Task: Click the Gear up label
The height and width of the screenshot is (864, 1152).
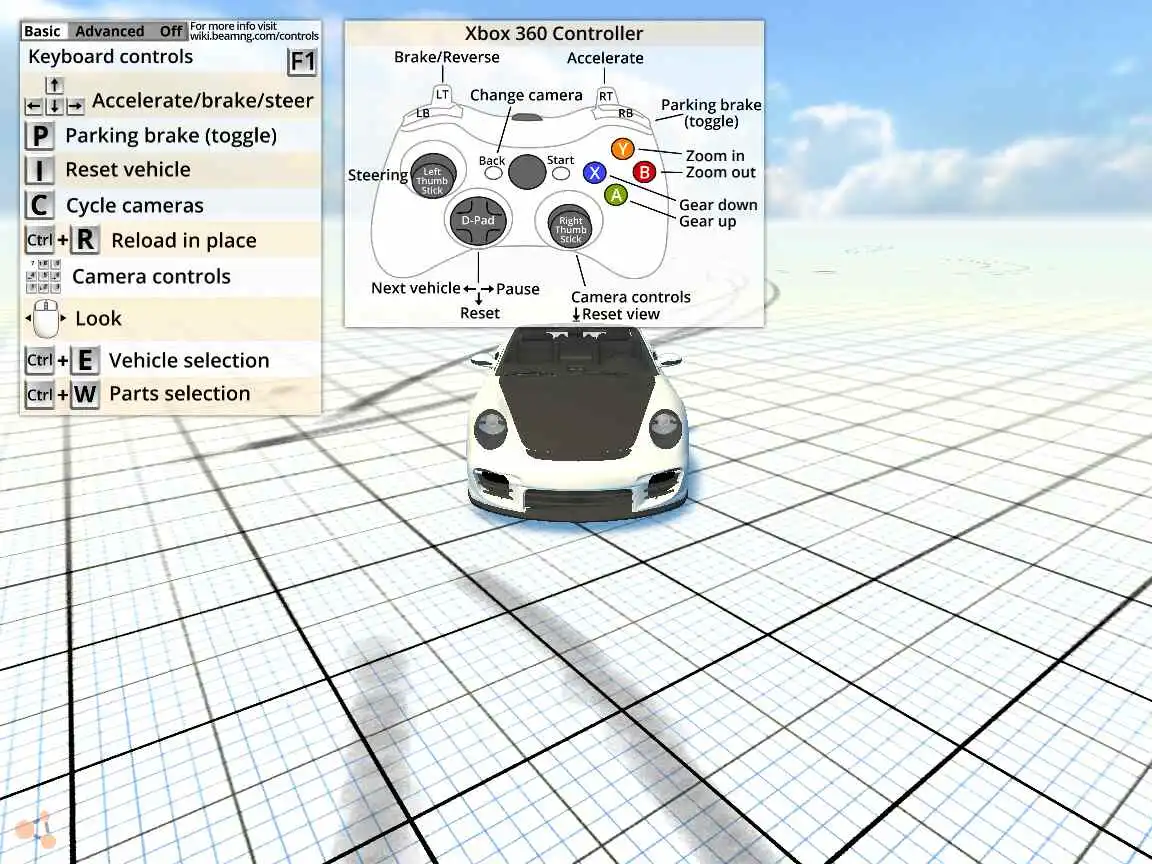Action: point(708,222)
